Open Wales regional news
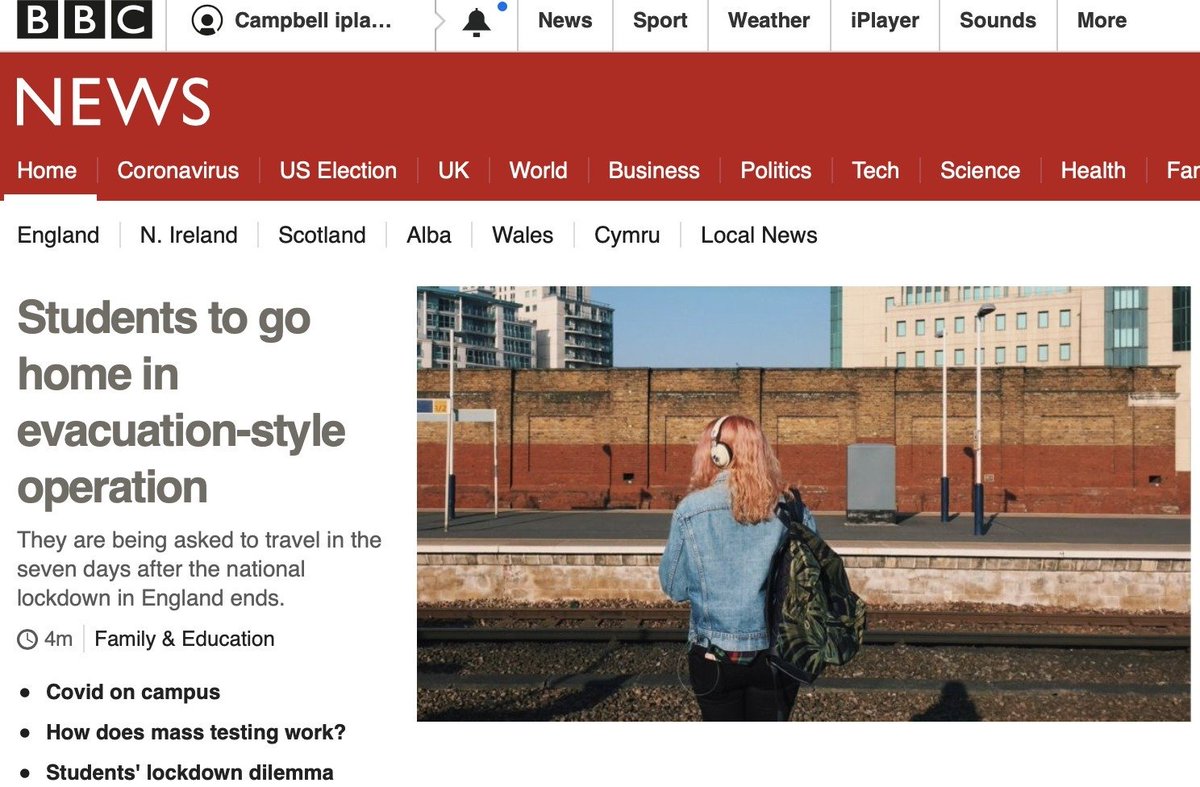The height and width of the screenshot is (787, 1200). [523, 236]
